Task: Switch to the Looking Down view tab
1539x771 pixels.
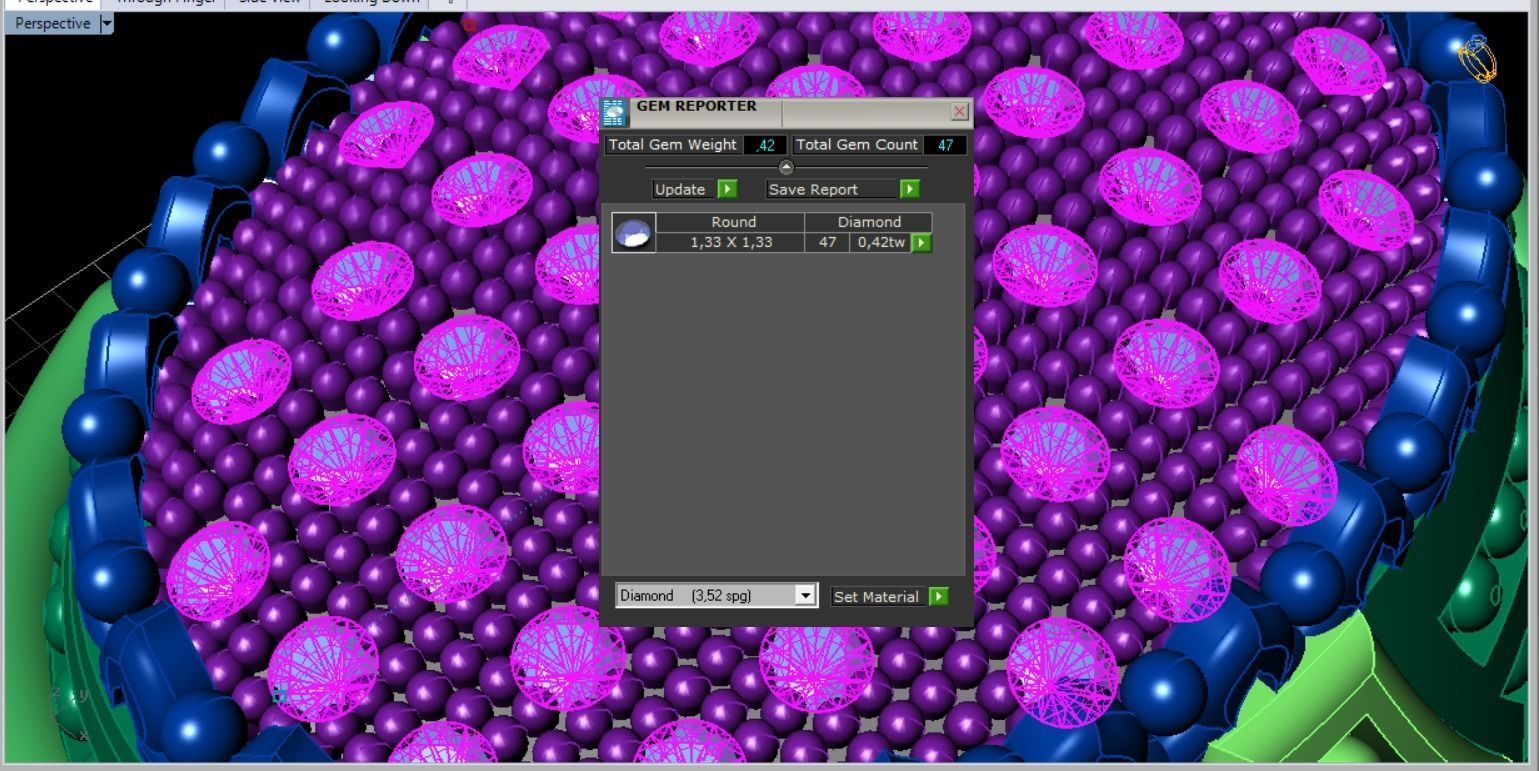Action: pos(370,3)
